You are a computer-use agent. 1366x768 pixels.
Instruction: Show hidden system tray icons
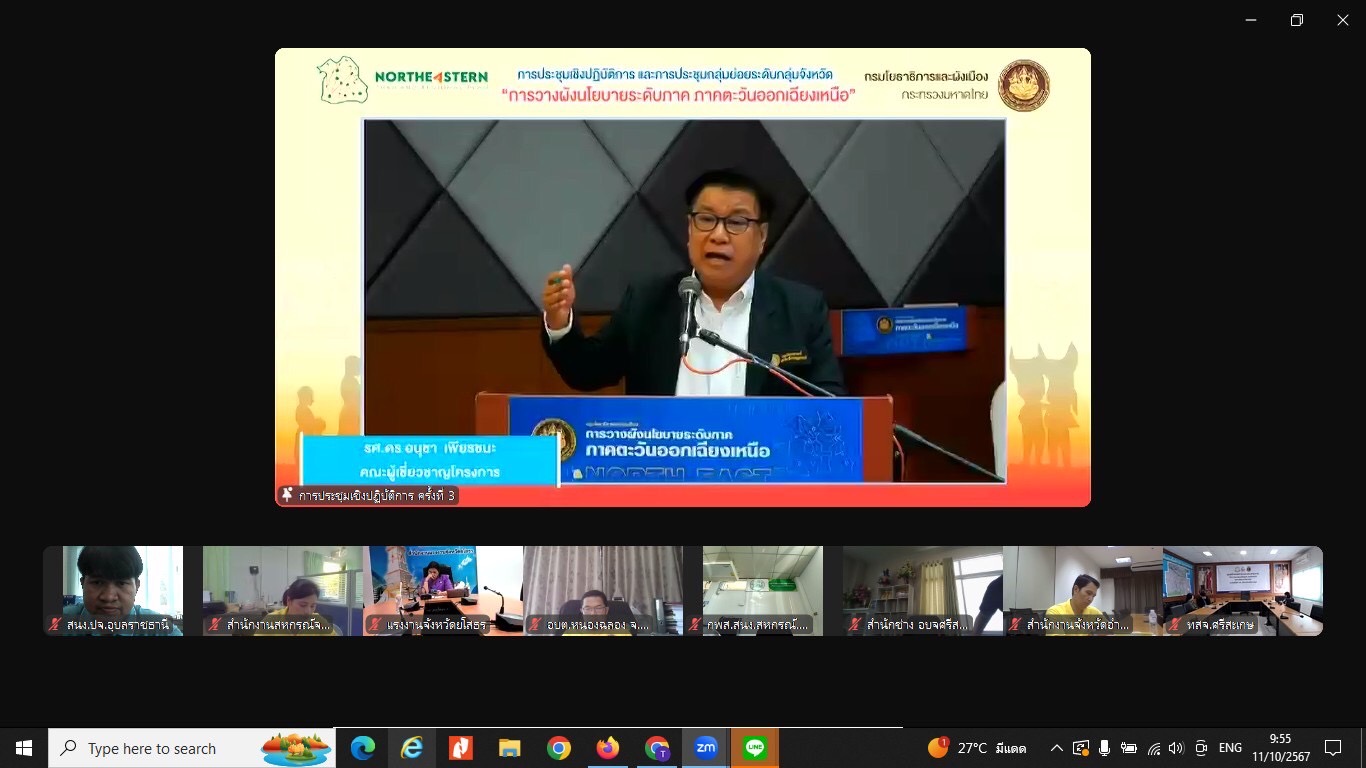(x=1056, y=748)
